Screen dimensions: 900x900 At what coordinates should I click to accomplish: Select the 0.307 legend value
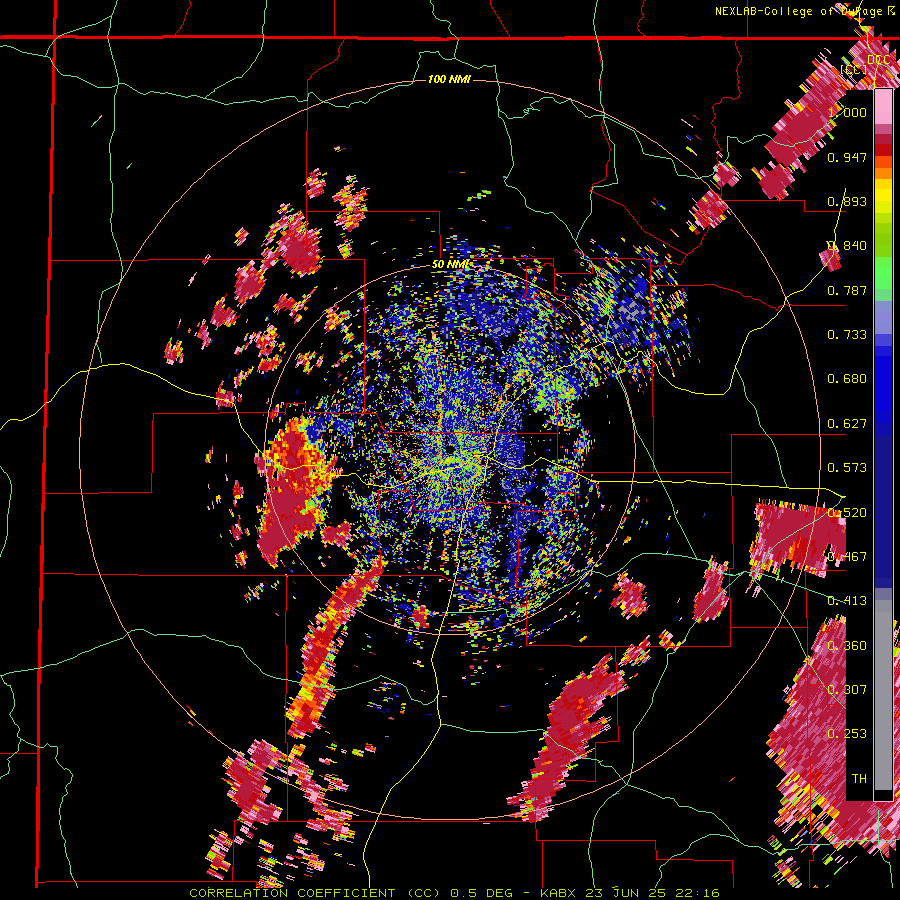point(847,690)
